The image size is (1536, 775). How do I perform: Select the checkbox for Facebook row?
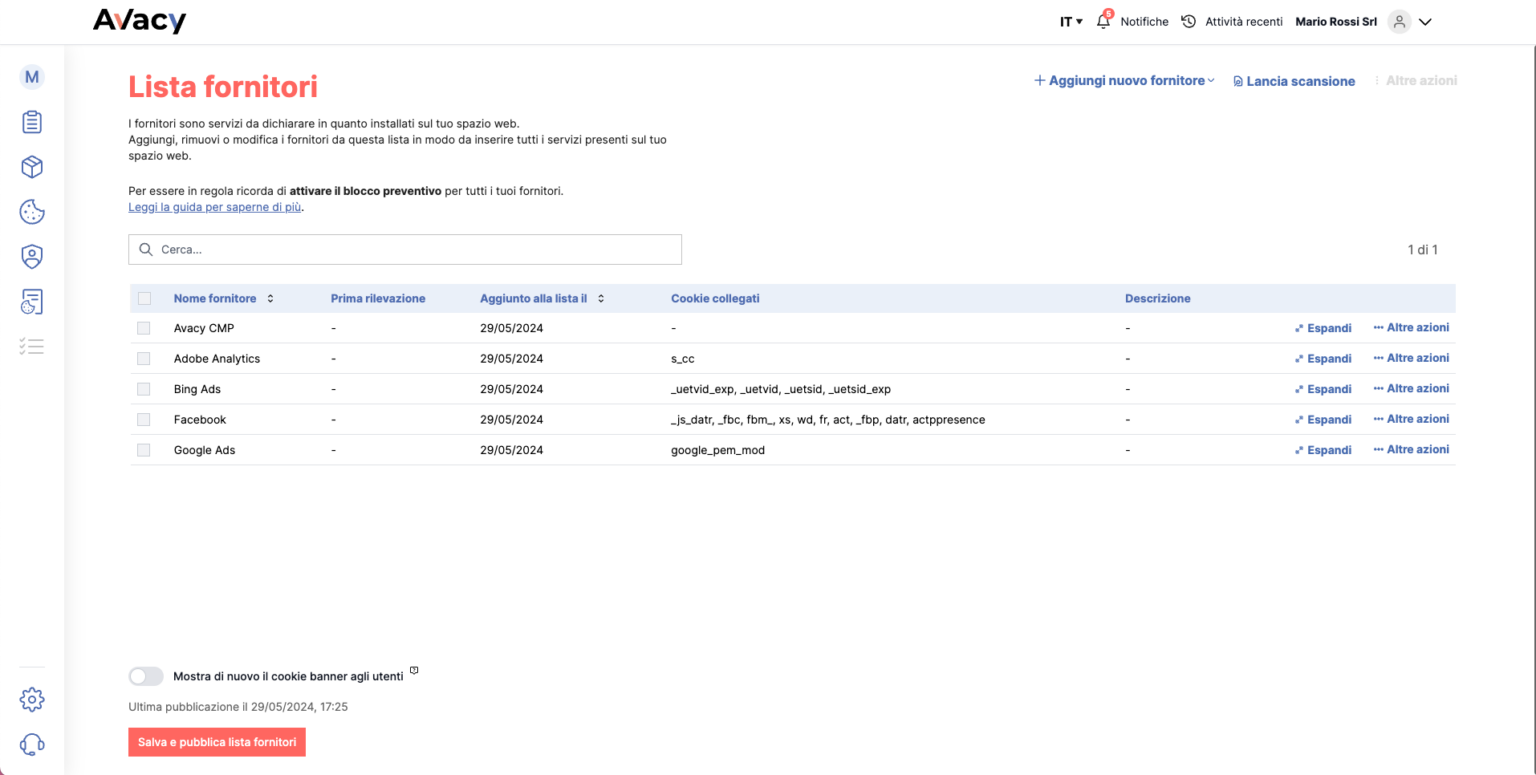[x=143, y=419]
